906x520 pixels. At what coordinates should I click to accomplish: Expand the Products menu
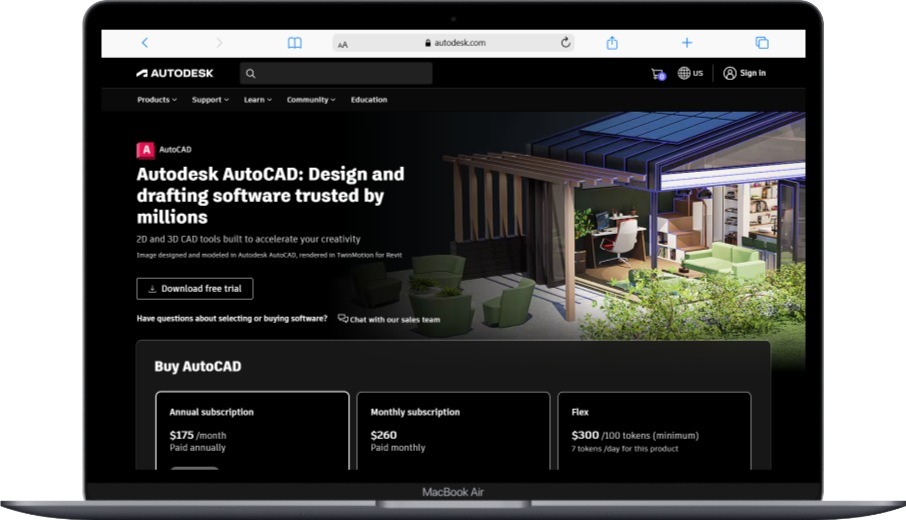(157, 99)
